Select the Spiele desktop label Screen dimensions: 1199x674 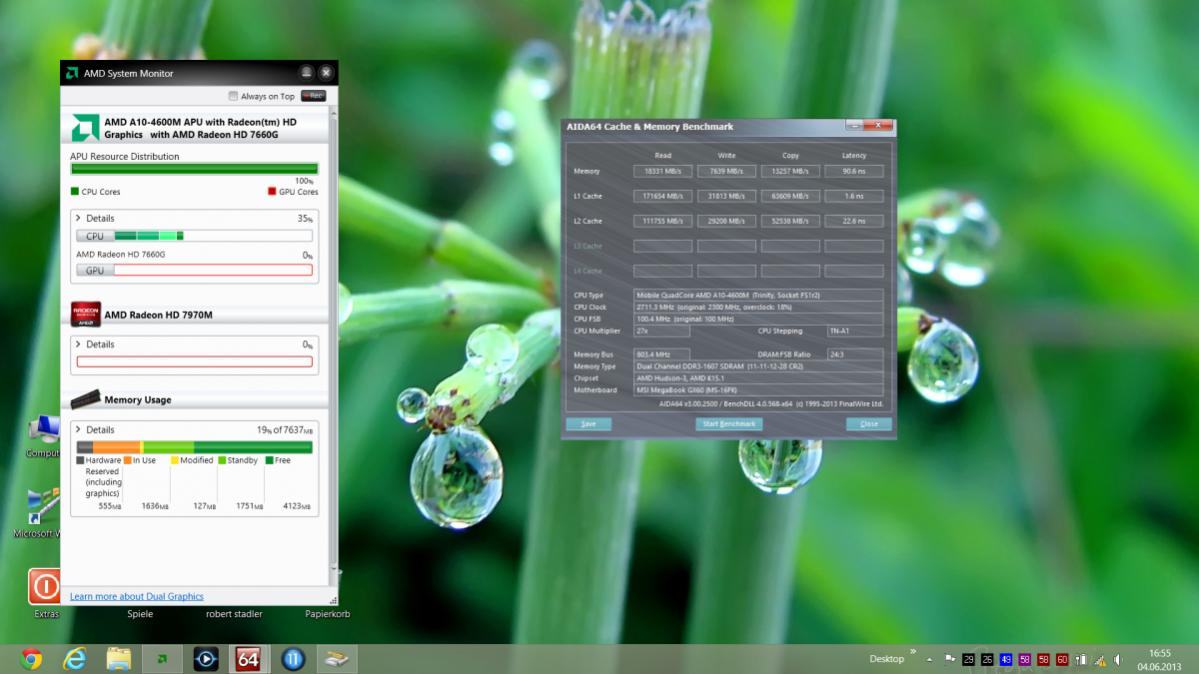tap(140, 614)
